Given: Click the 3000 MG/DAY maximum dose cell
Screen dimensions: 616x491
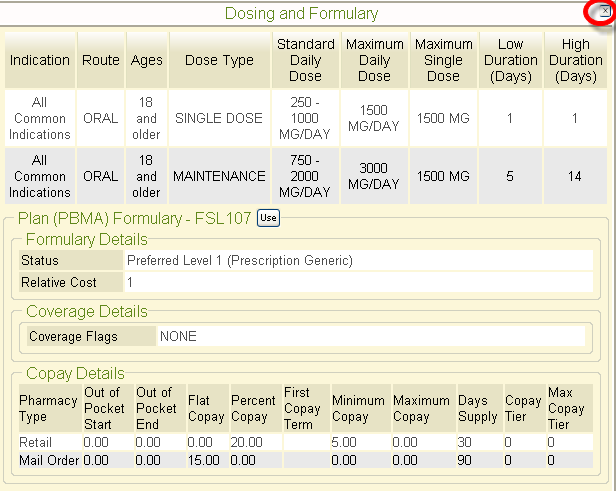Looking at the screenshot, I should click(374, 176).
